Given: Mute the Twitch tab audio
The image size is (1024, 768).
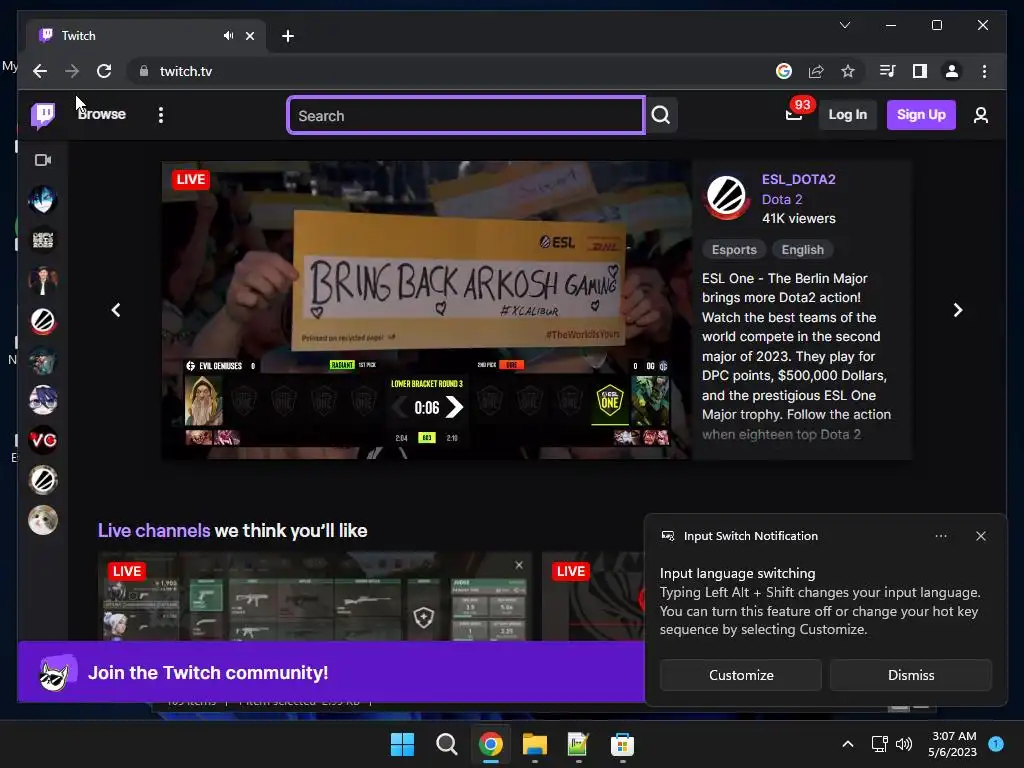Looking at the screenshot, I should (x=228, y=36).
